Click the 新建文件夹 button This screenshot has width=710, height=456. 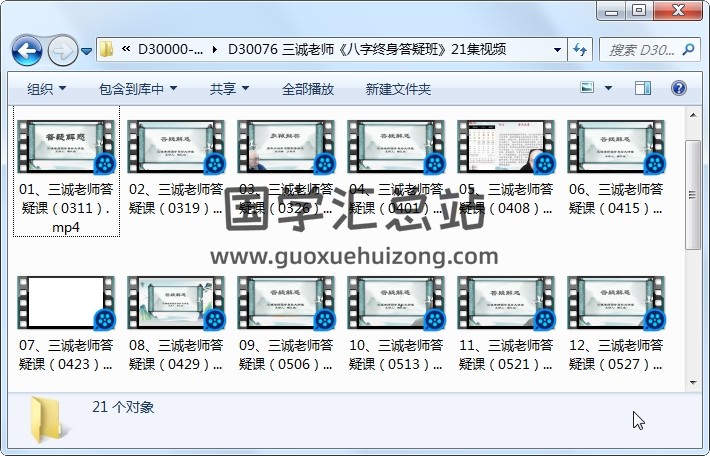398,89
